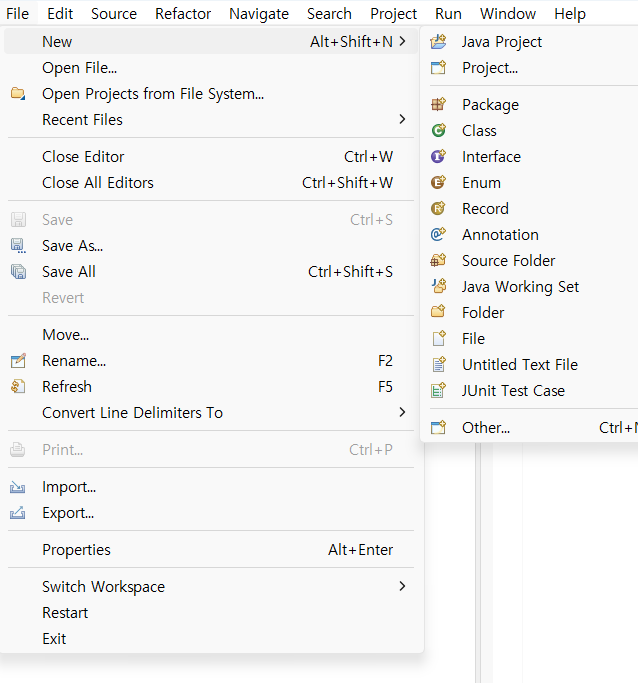638x683 pixels.
Task: Click the Ctrl+Shift+S shortcut text
Action: click(x=350, y=272)
